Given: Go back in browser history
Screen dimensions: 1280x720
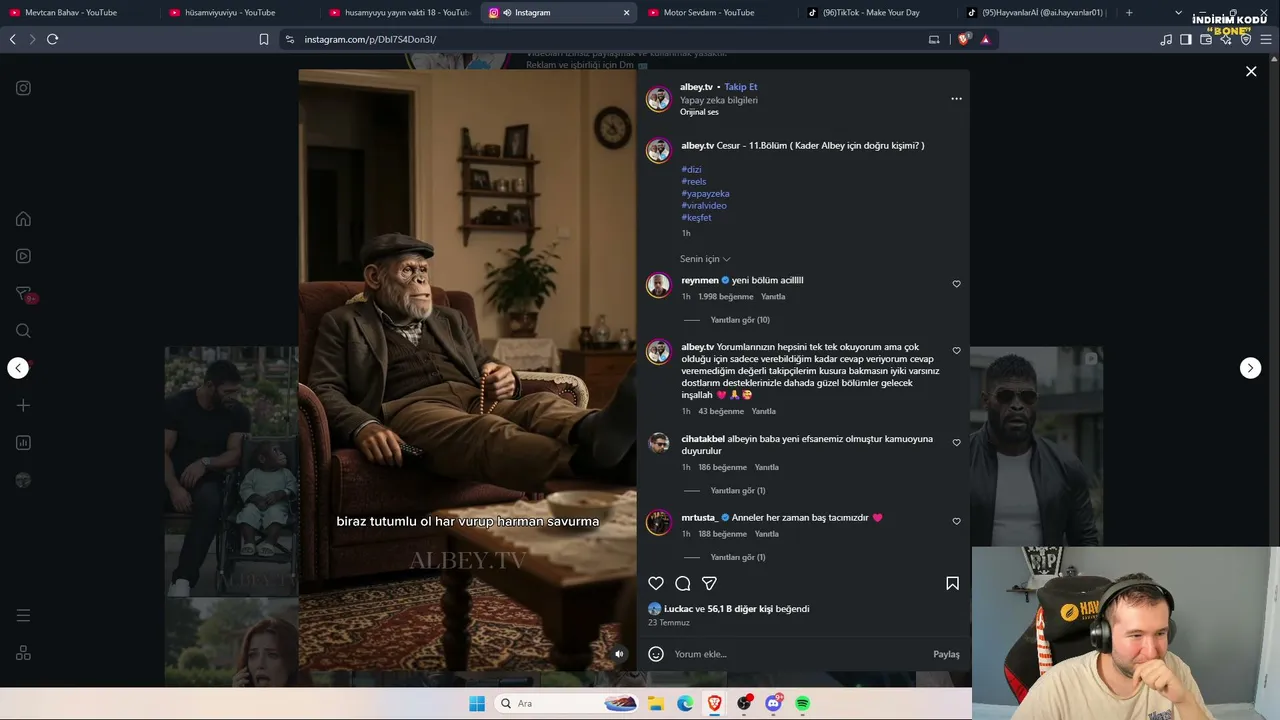Looking at the screenshot, I should click(13, 39).
